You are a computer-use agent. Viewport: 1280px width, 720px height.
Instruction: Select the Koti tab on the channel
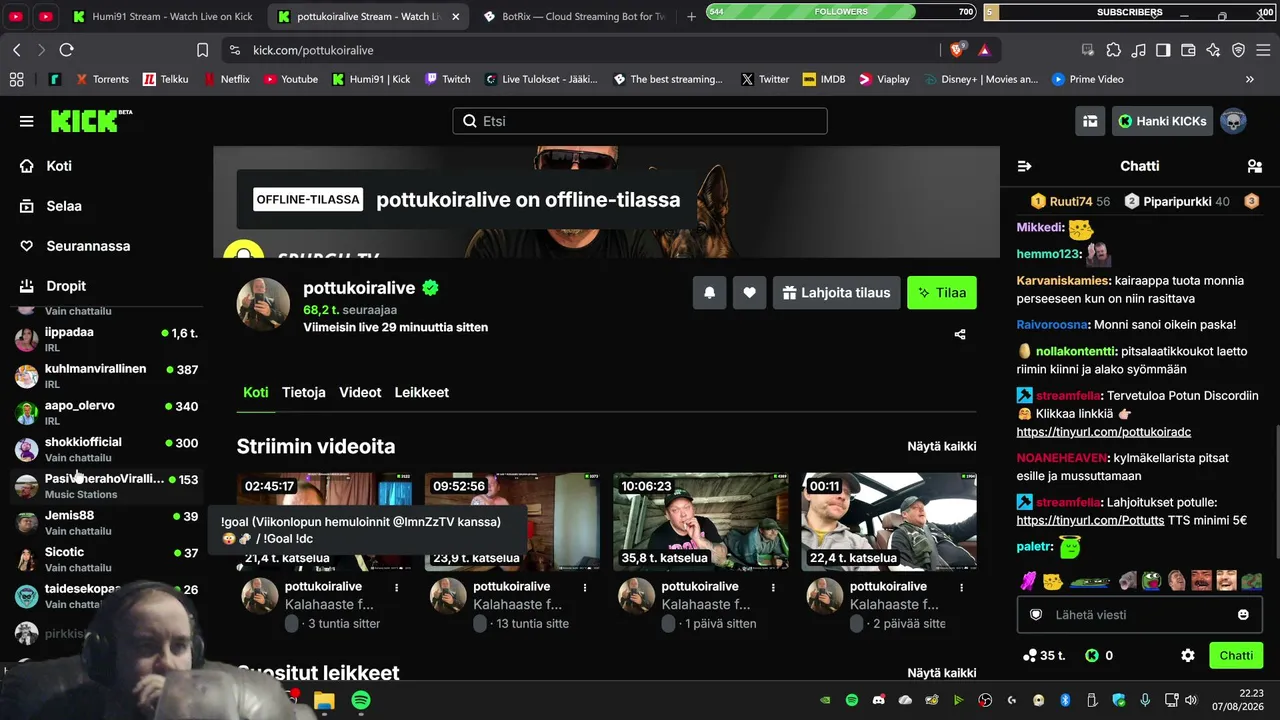pyautogui.click(x=256, y=392)
